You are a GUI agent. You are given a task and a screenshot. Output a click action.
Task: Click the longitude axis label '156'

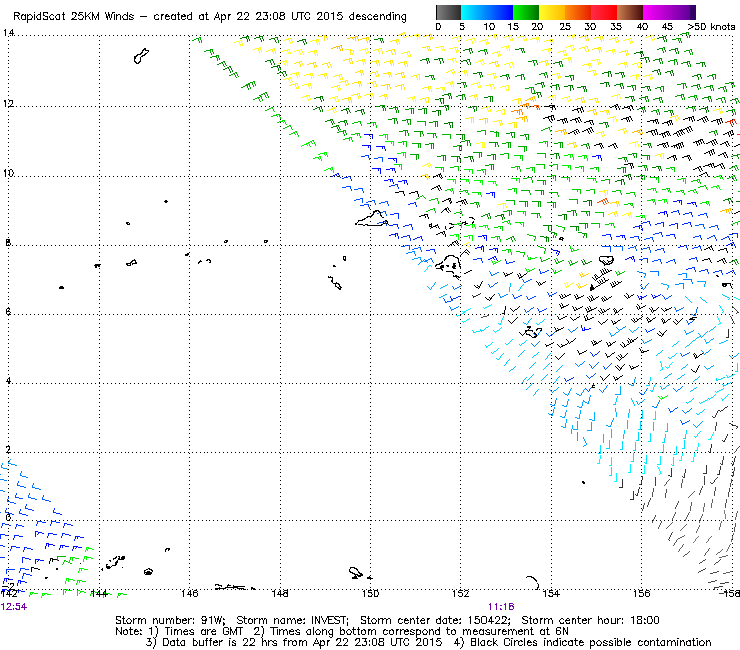(x=641, y=593)
